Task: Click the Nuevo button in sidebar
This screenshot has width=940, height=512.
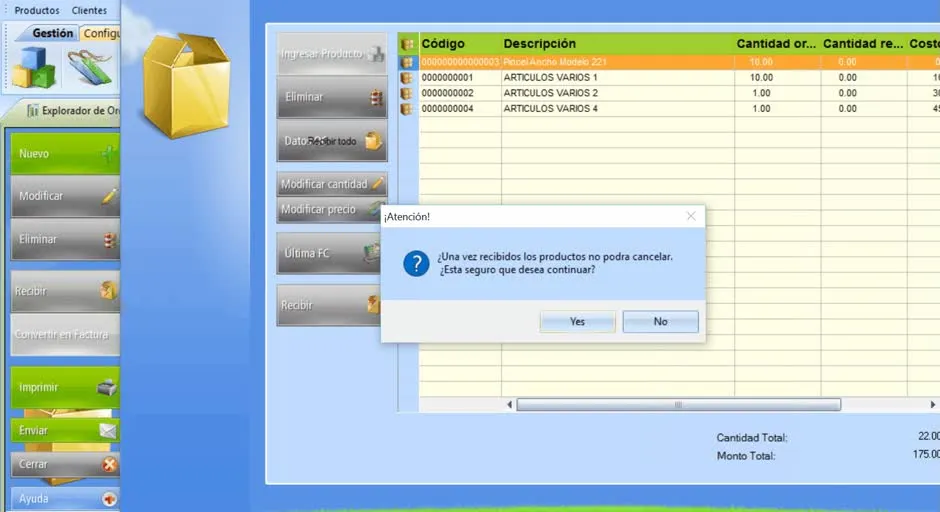Action: point(65,153)
